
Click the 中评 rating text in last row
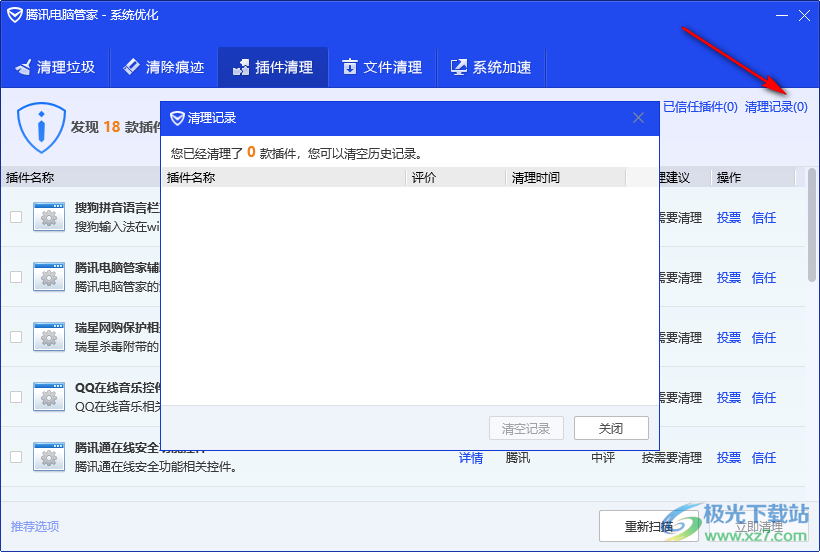603,458
